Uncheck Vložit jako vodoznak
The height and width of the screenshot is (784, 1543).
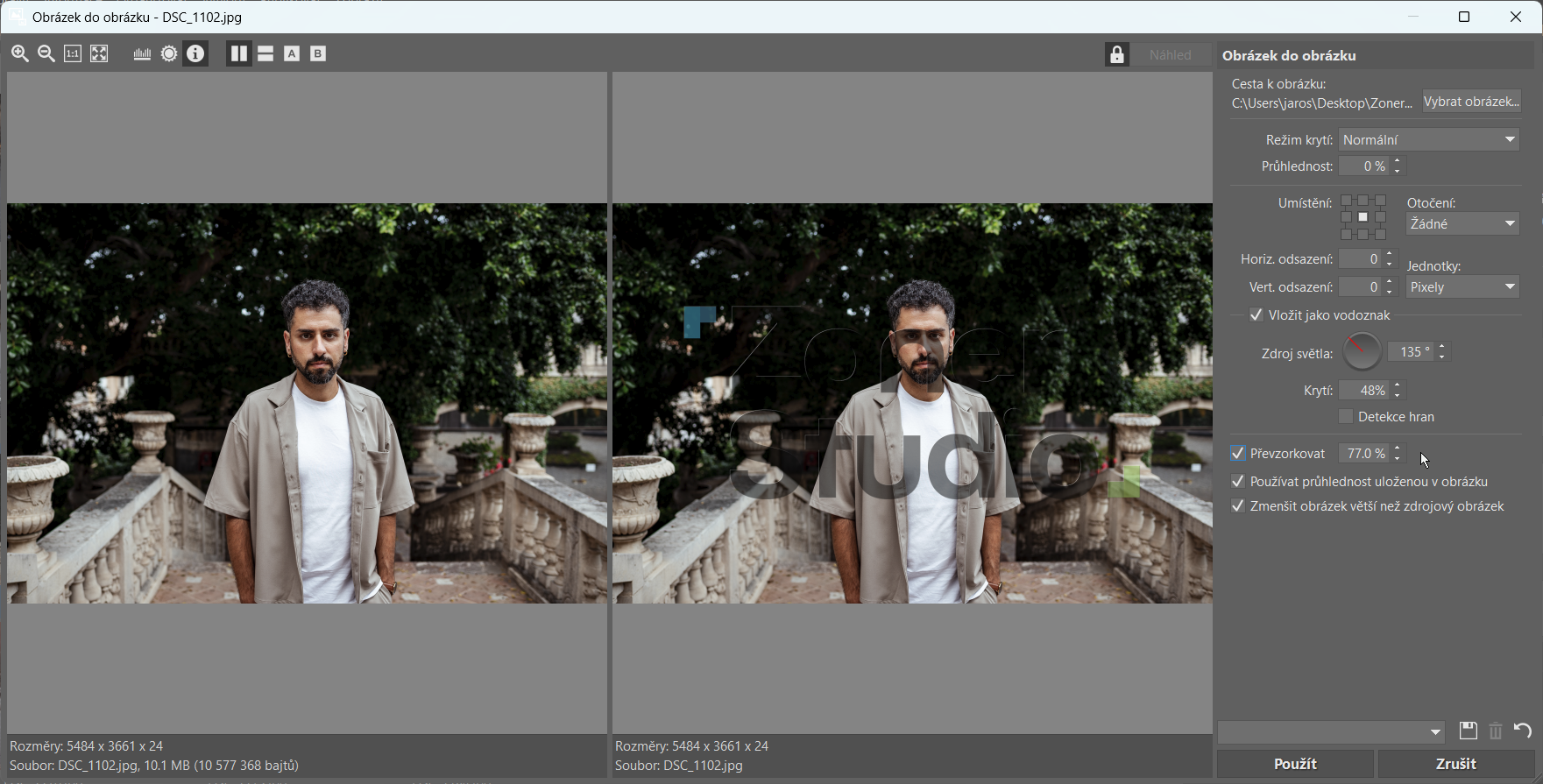[1256, 314]
